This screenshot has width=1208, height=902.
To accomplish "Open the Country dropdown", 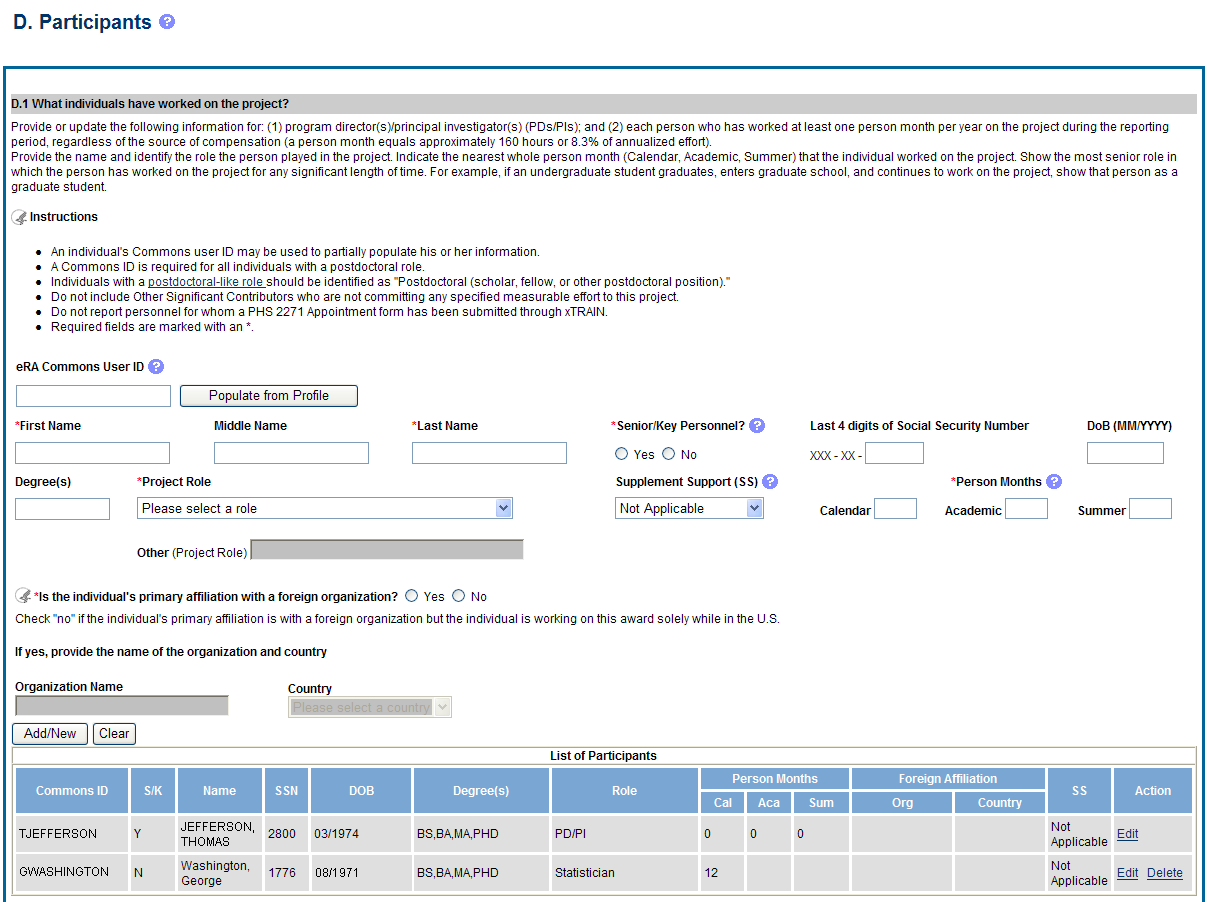I will [x=370, y=708].
